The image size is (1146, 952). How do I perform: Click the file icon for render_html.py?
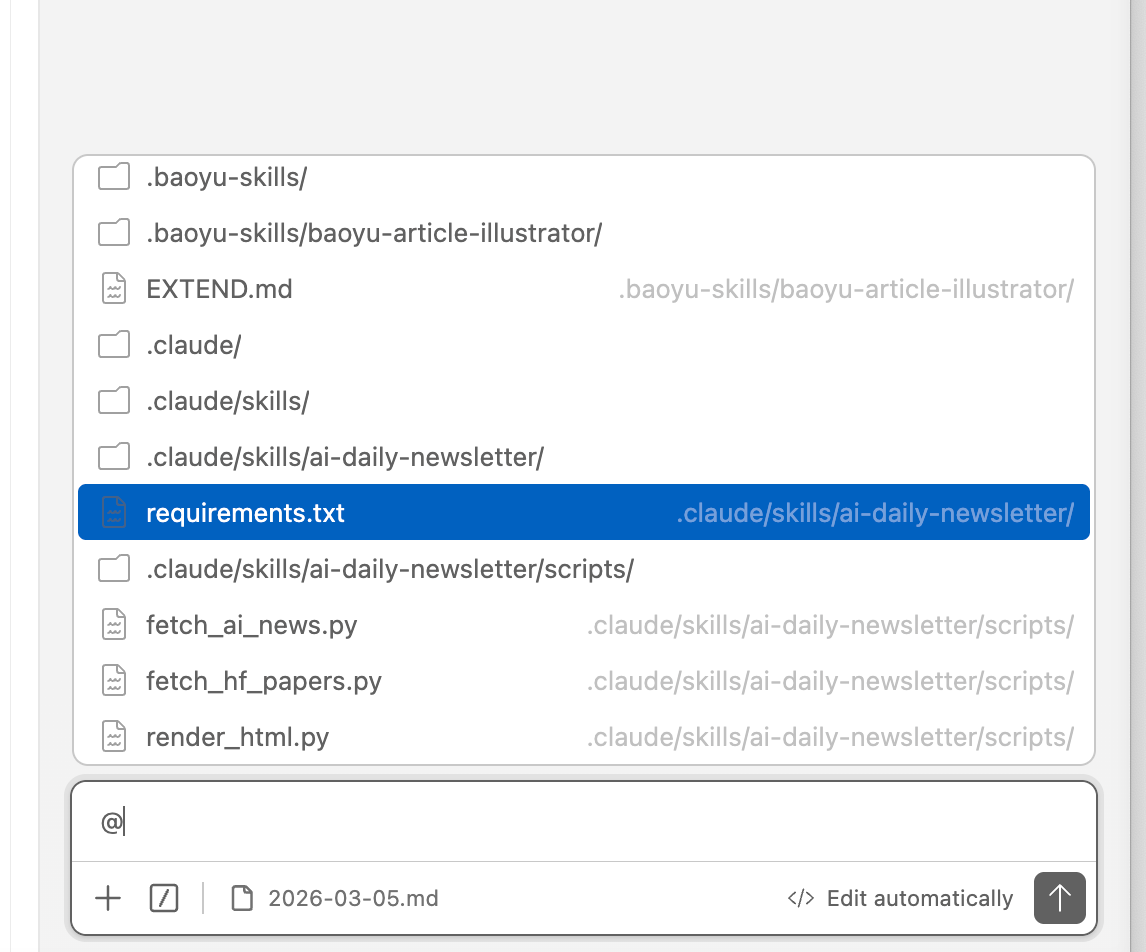tap(114, 737)
